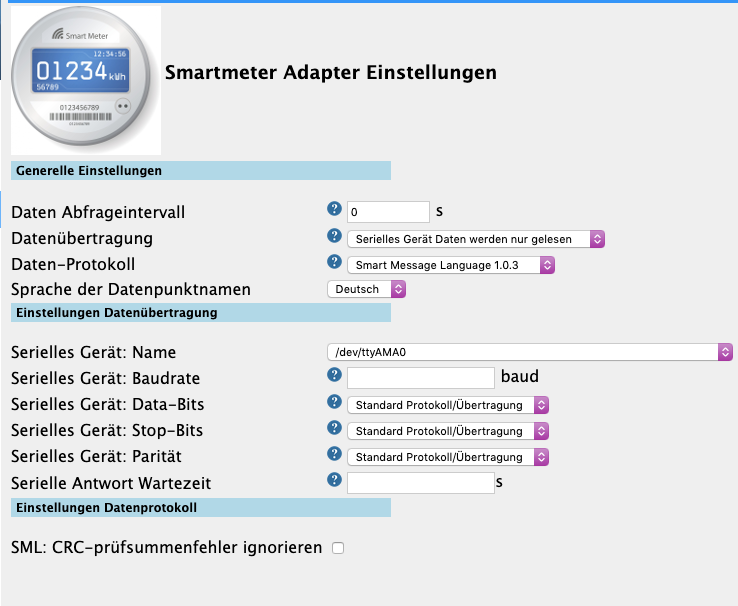The image size is (738, 606).
Task: Toggle SML CRC-prüfsummenfehler ignorieren checkbox
Action: coord(338,548)
